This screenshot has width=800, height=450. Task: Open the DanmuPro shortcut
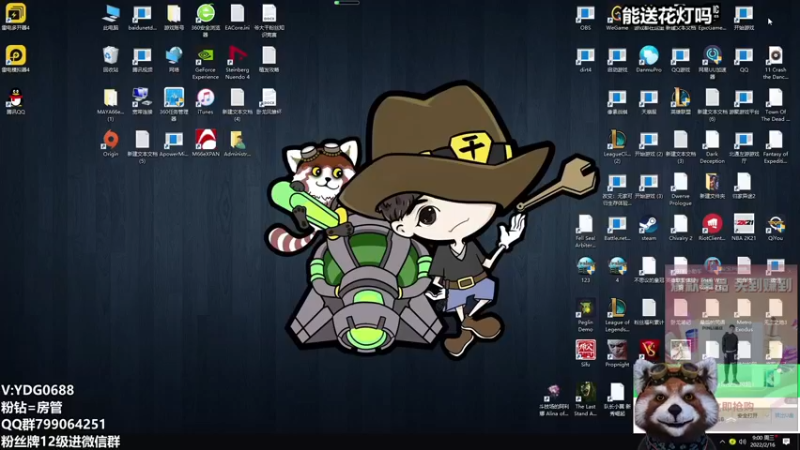coord(648,59)
